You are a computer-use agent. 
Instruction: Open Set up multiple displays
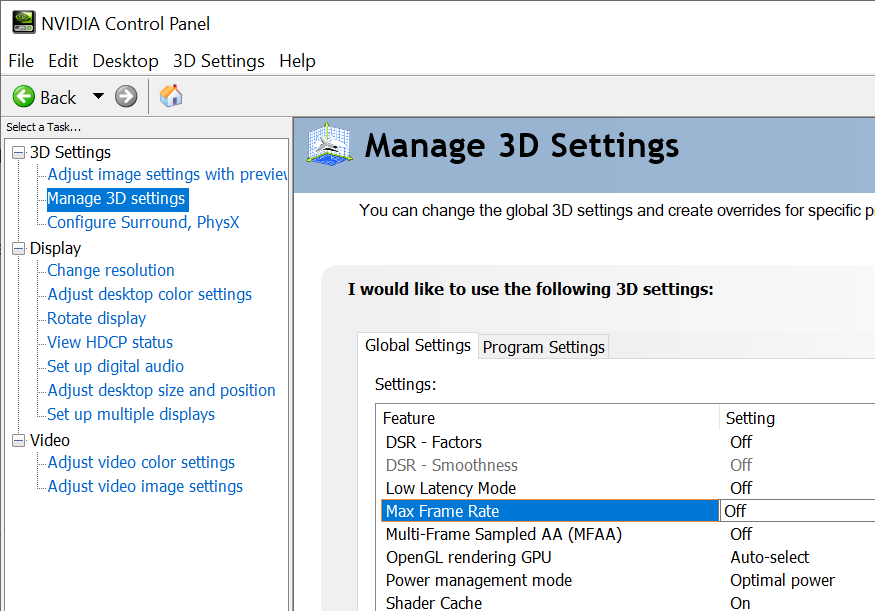(x=131, y=415)
